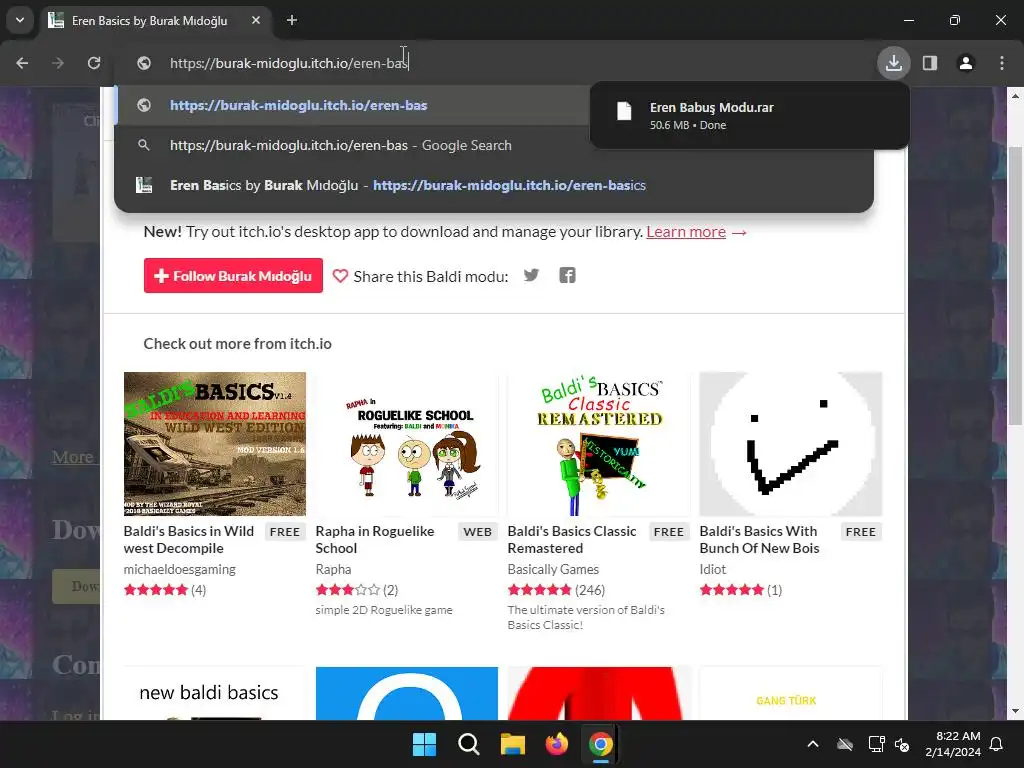Open Windows taskbar Search
Image resolution: width=1024 pixels, height=768 pixels.
(x=468, y=744)
